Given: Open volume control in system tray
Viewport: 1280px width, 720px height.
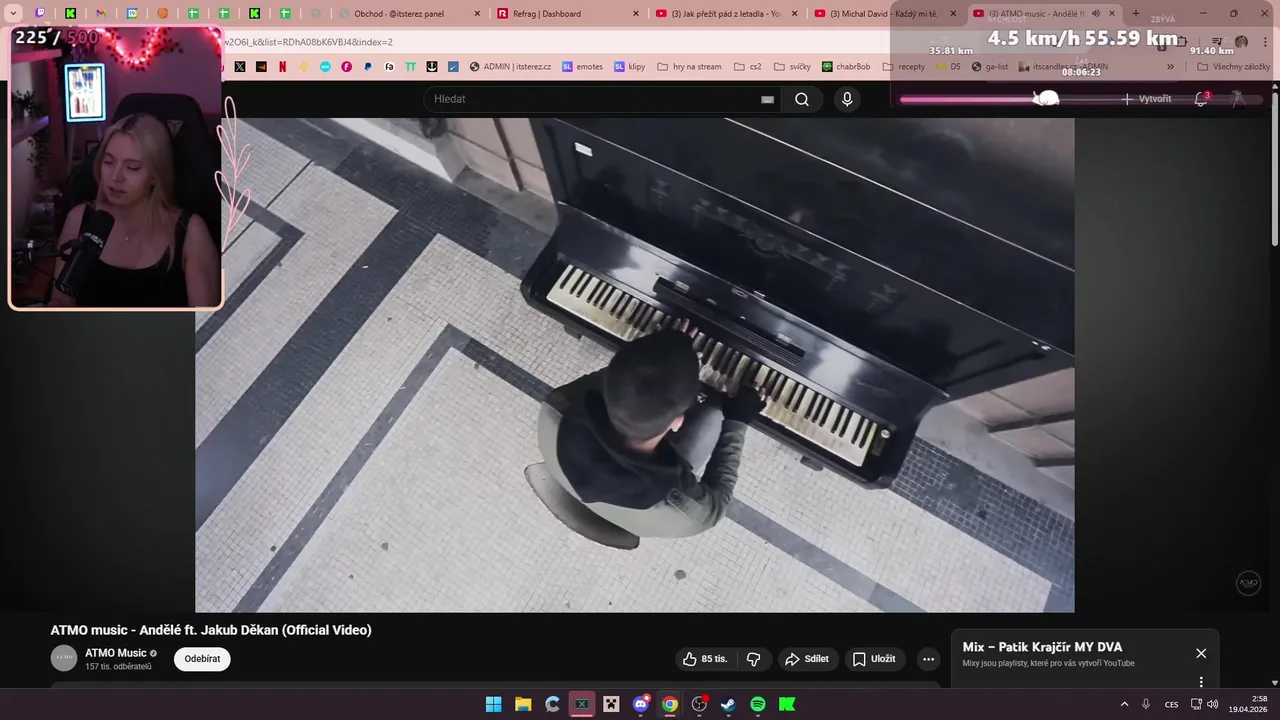Looking at the screenshot, I should (1213, 704).
